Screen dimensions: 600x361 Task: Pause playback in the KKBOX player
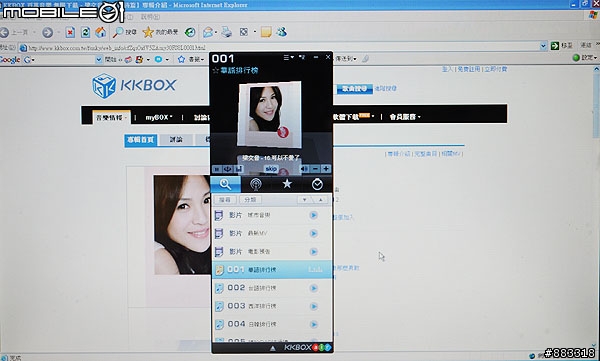coord(217,169)
